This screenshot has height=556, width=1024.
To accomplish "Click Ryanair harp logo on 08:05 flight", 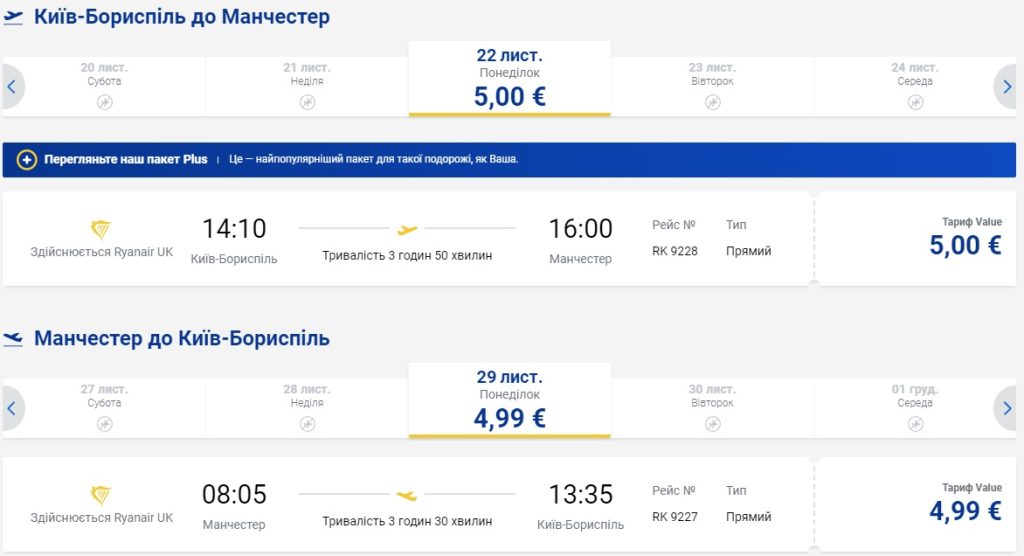I will tap(101, 495).
